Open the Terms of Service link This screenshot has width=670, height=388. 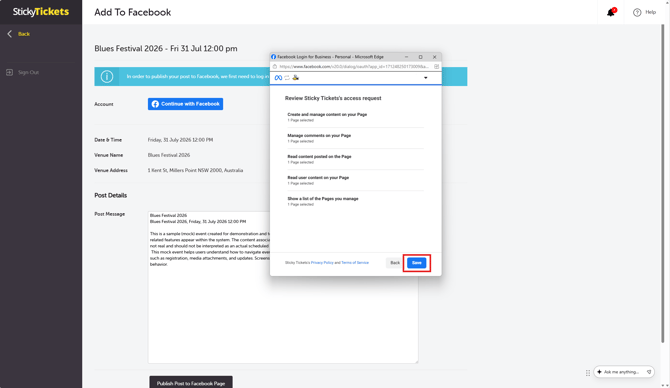click(x=355, y=263)
